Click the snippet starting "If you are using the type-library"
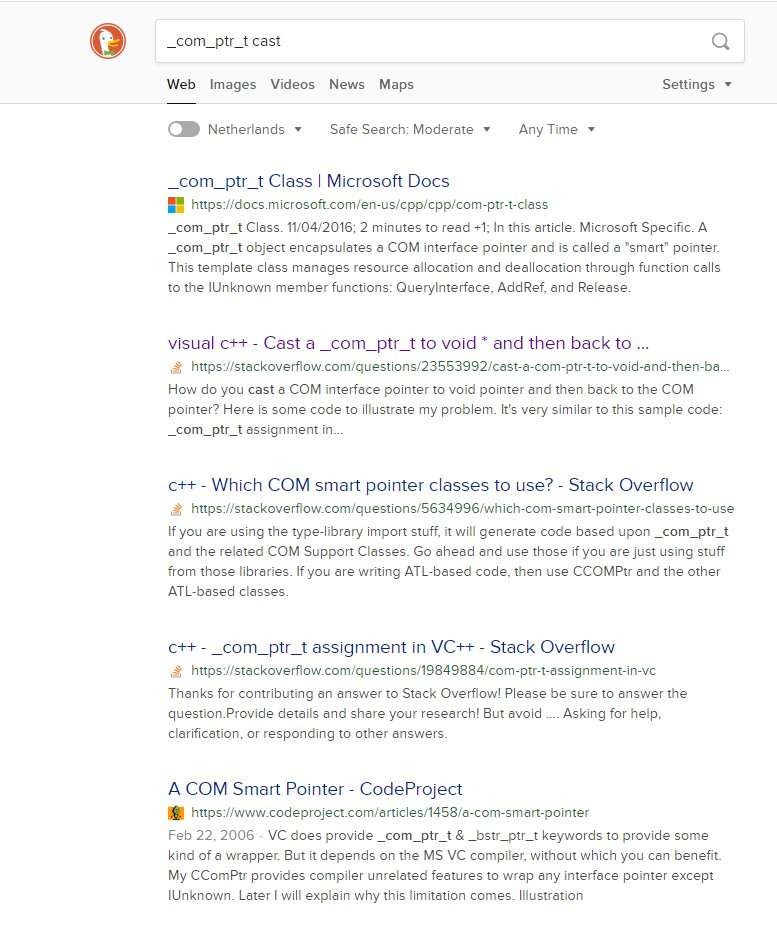 448,562
